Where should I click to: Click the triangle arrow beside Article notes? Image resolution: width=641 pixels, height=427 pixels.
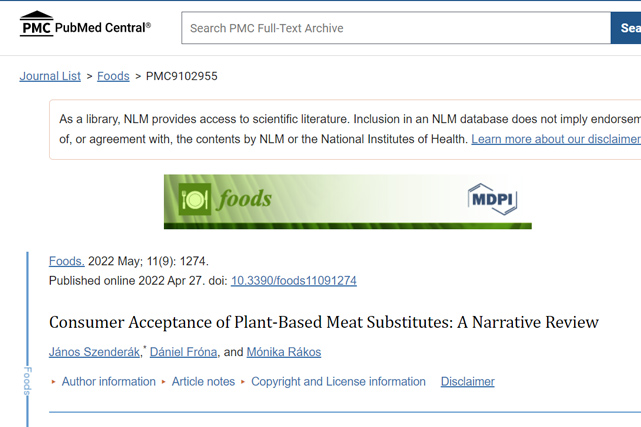(x=164, y=382)
